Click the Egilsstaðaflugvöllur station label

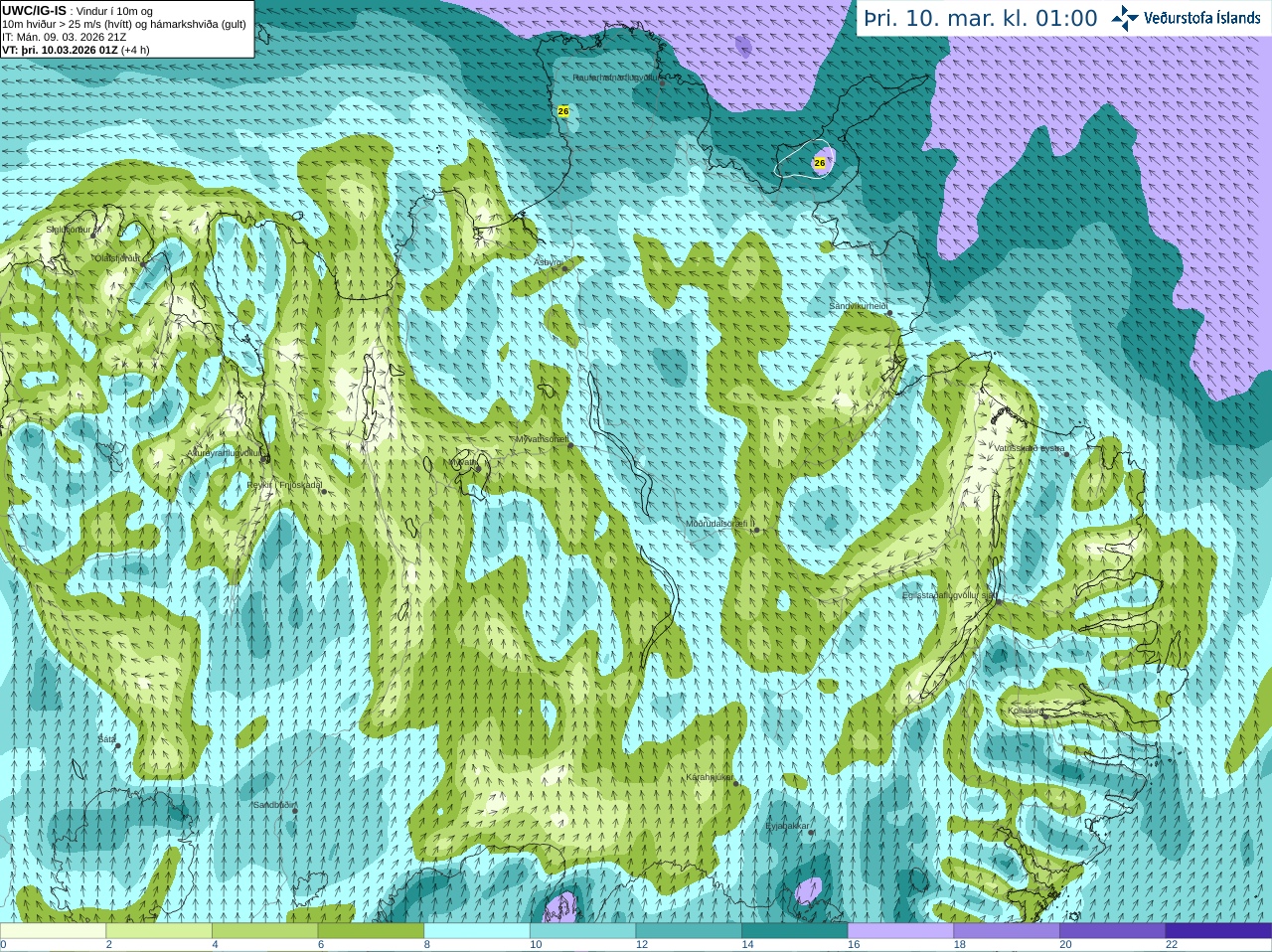click(949, 594)
